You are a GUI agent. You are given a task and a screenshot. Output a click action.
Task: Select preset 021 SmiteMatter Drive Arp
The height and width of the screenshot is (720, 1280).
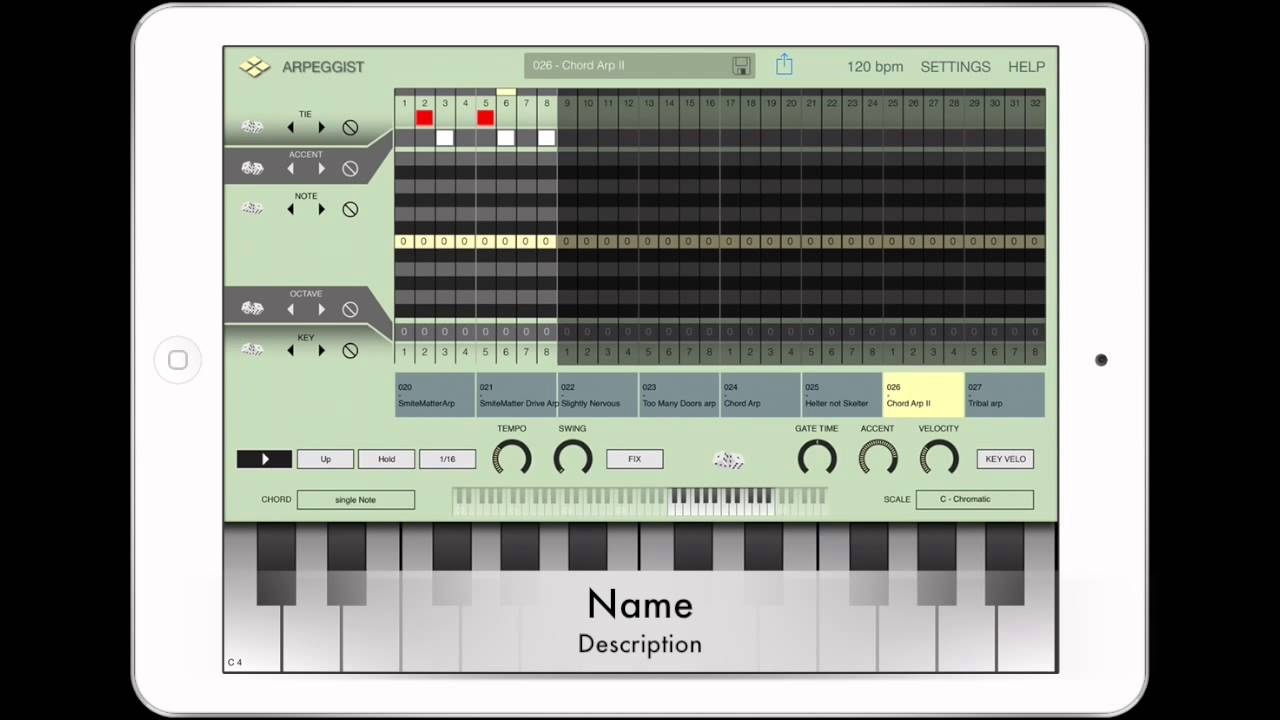(x=516, y=395)
